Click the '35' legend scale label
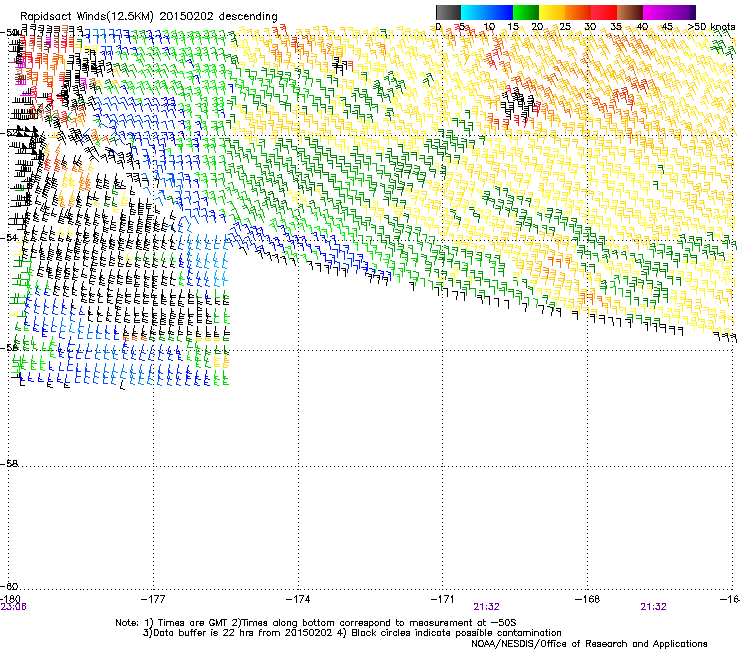The height and width of the screenshot is (650, 740). point(616,27)
